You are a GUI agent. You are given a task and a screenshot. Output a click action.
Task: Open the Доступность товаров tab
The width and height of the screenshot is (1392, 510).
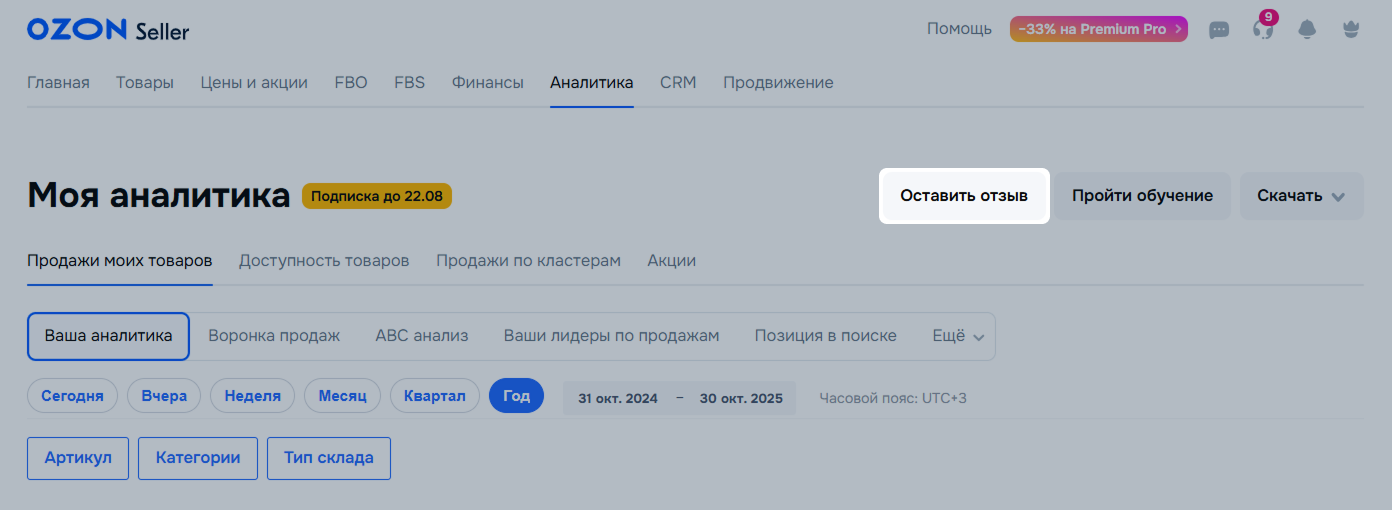point(324,261)
